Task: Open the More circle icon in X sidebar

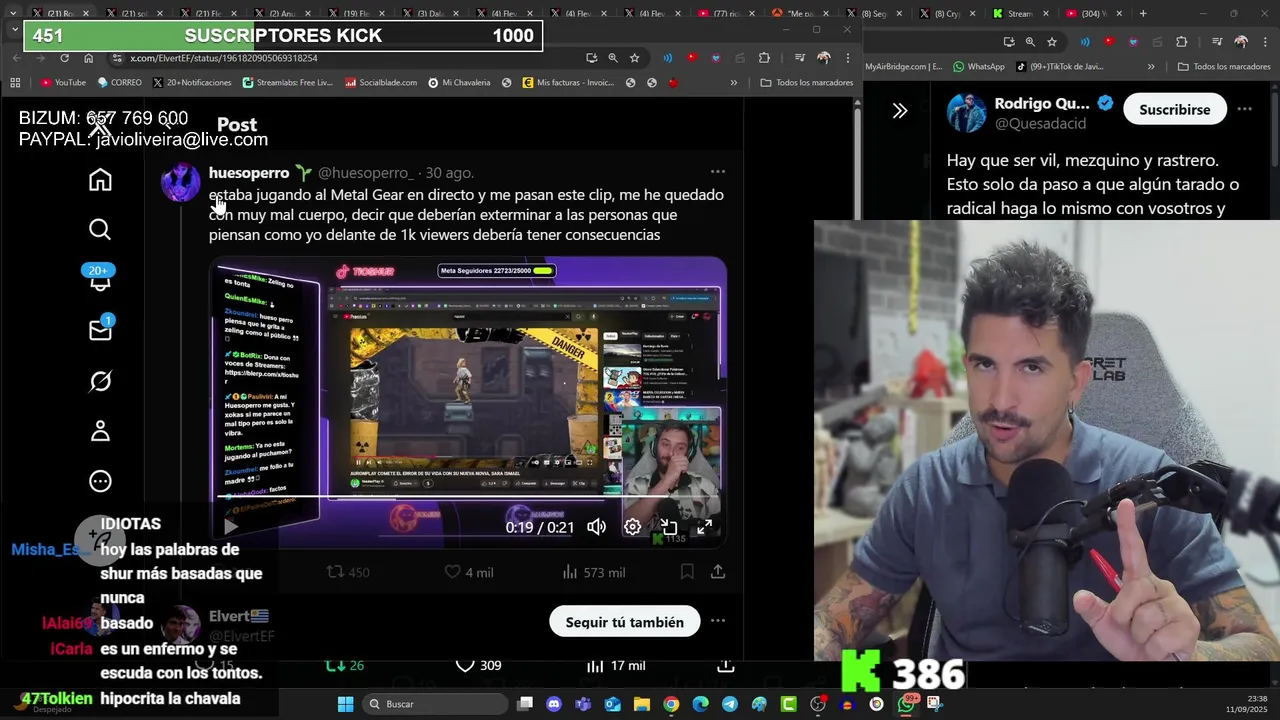Action: (100, 481)
